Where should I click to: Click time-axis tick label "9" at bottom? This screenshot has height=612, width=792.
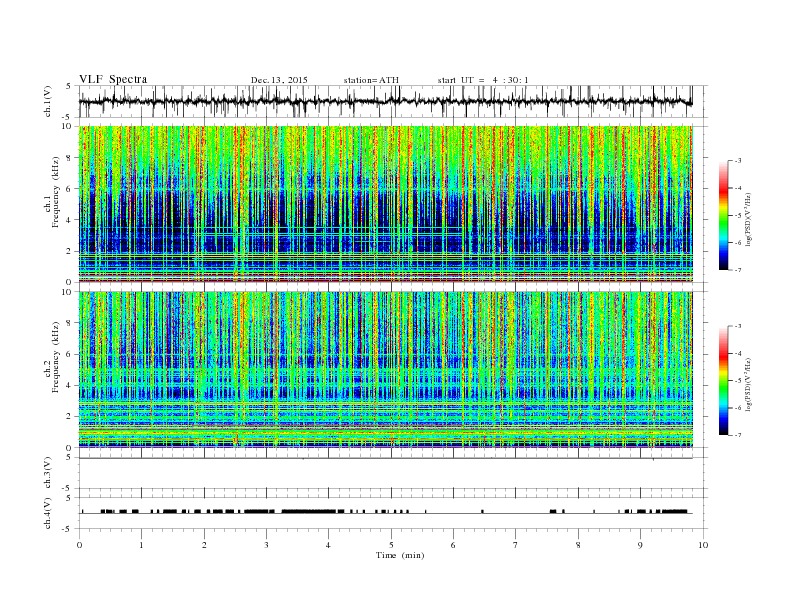click(x=640, y=545)
